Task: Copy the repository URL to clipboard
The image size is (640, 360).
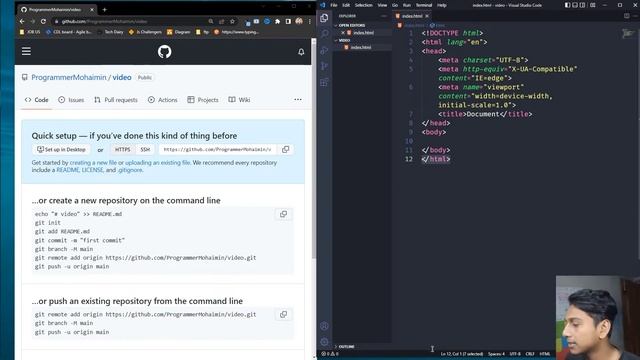Action: coord(286,149)
